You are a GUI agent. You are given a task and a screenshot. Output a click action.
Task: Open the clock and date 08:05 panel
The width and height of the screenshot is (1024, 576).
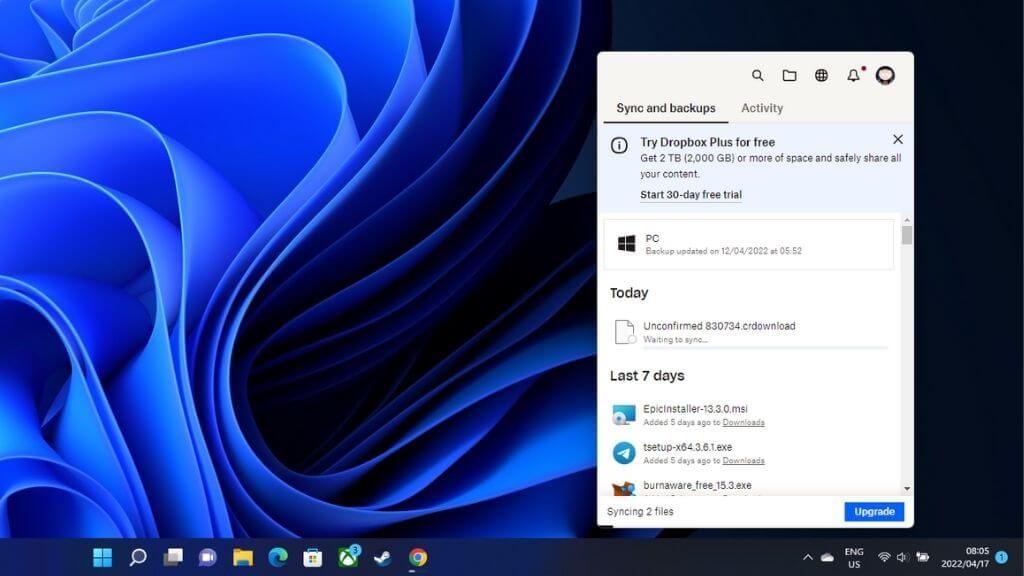click(965, 557)
